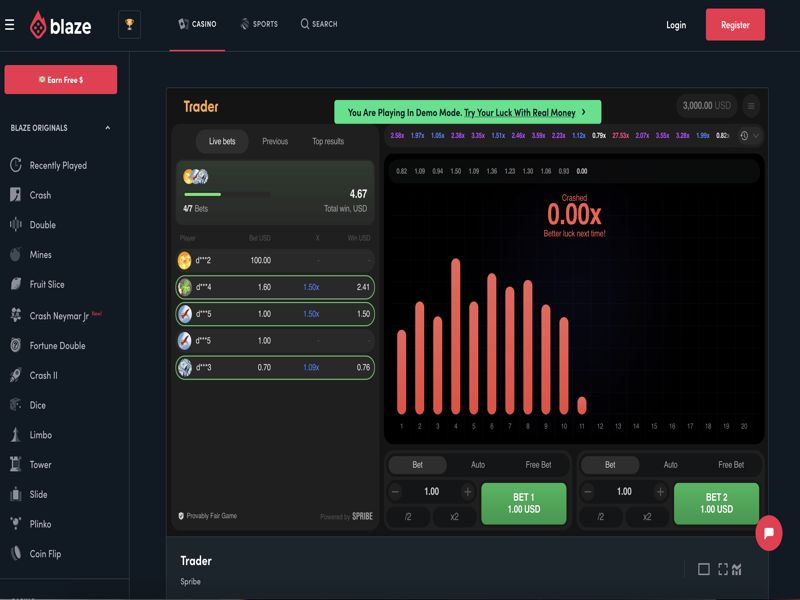800x600 pixels.
Task: Click the first bet amount field
Action: [432, 492]
